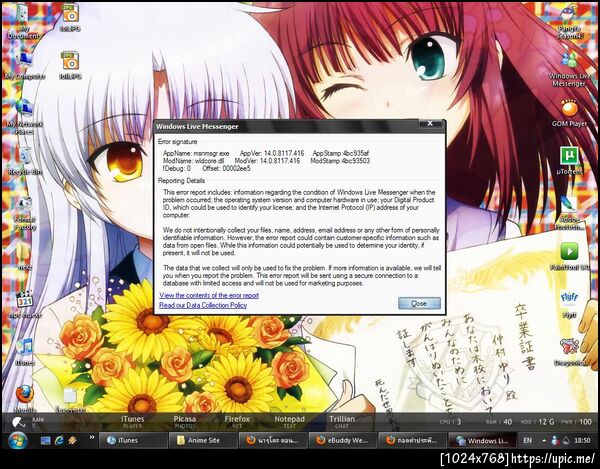The width and height of the screenshot is (600, 469).
Task: Switch to eBuddy Firefox taskbar window
Action: tap(342, 440)
